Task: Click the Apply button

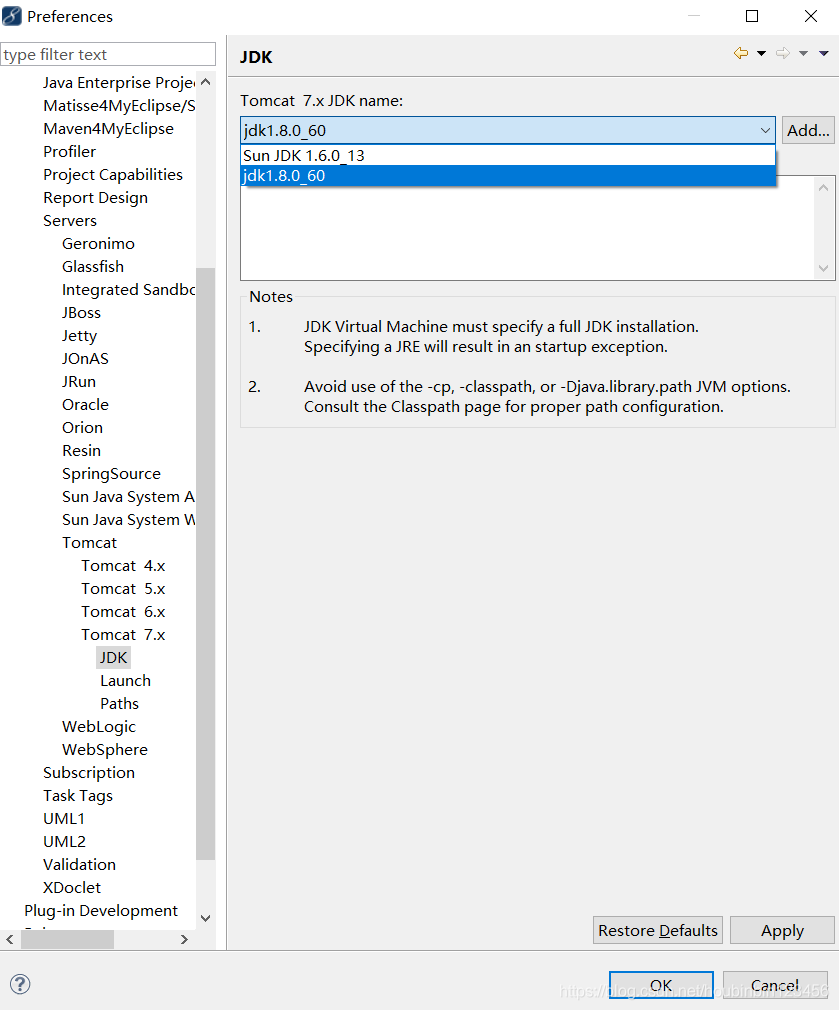Action: 782,930
